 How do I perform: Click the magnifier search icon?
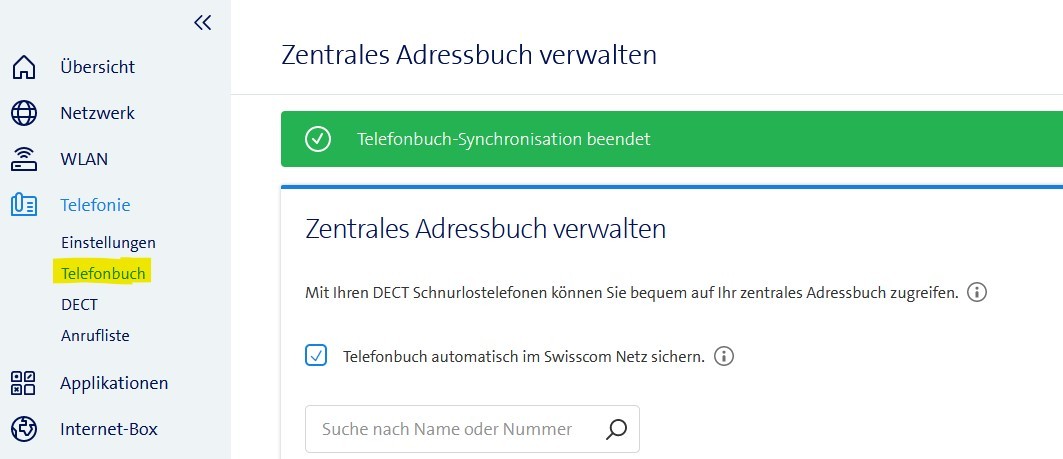pyautogui.click(x=617, y=429)
